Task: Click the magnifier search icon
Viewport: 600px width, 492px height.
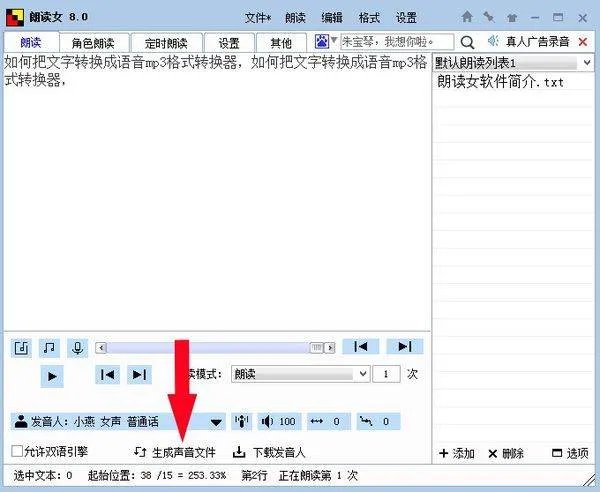Action: 467,42
